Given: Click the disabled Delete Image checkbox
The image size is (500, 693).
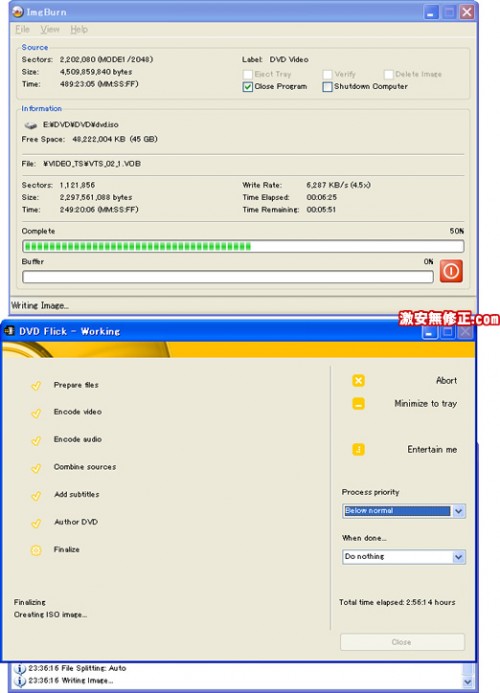Looking at the screenshot, I should 389,74.
